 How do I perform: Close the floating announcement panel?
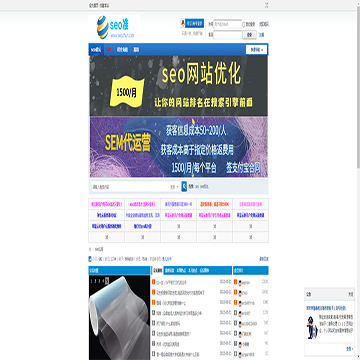pyautogui.click(x=350, y=295)
